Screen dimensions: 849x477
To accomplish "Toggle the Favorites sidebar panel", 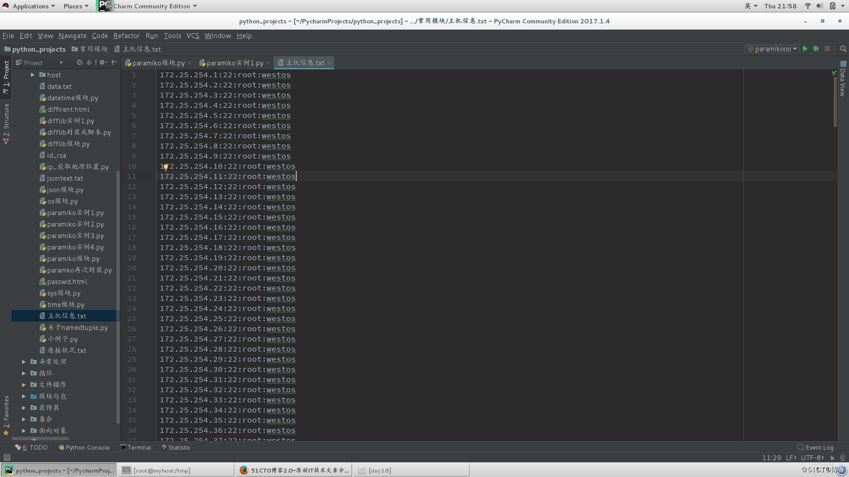I will tap(6, 412).
